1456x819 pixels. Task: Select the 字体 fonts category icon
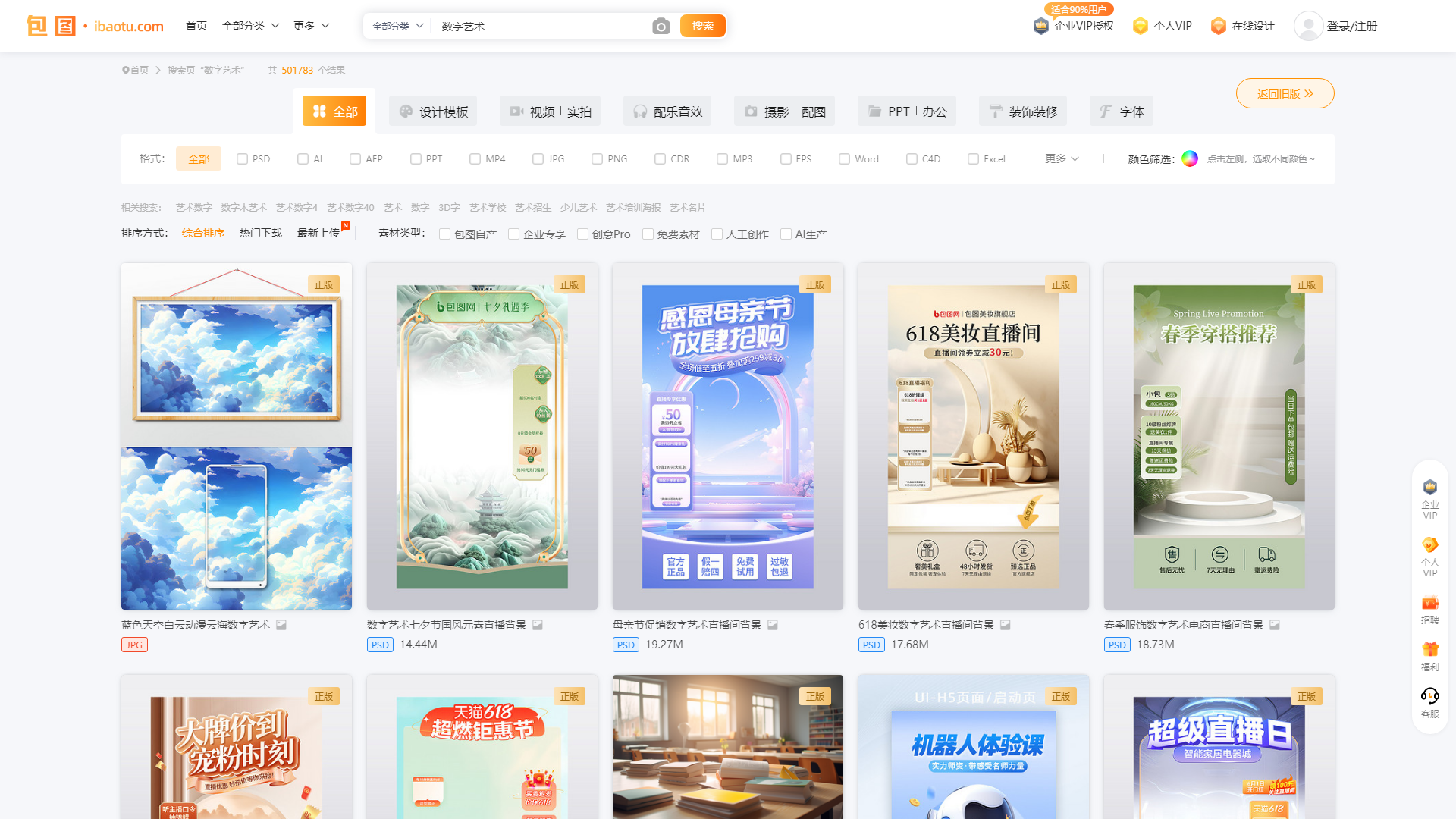1105,111
